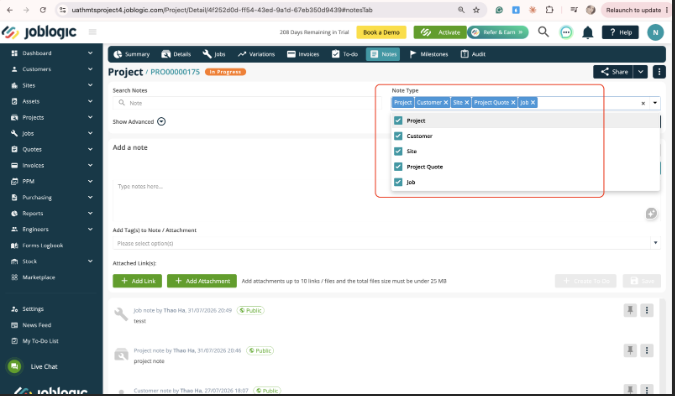Switch to the Details tab

[176, 54]
